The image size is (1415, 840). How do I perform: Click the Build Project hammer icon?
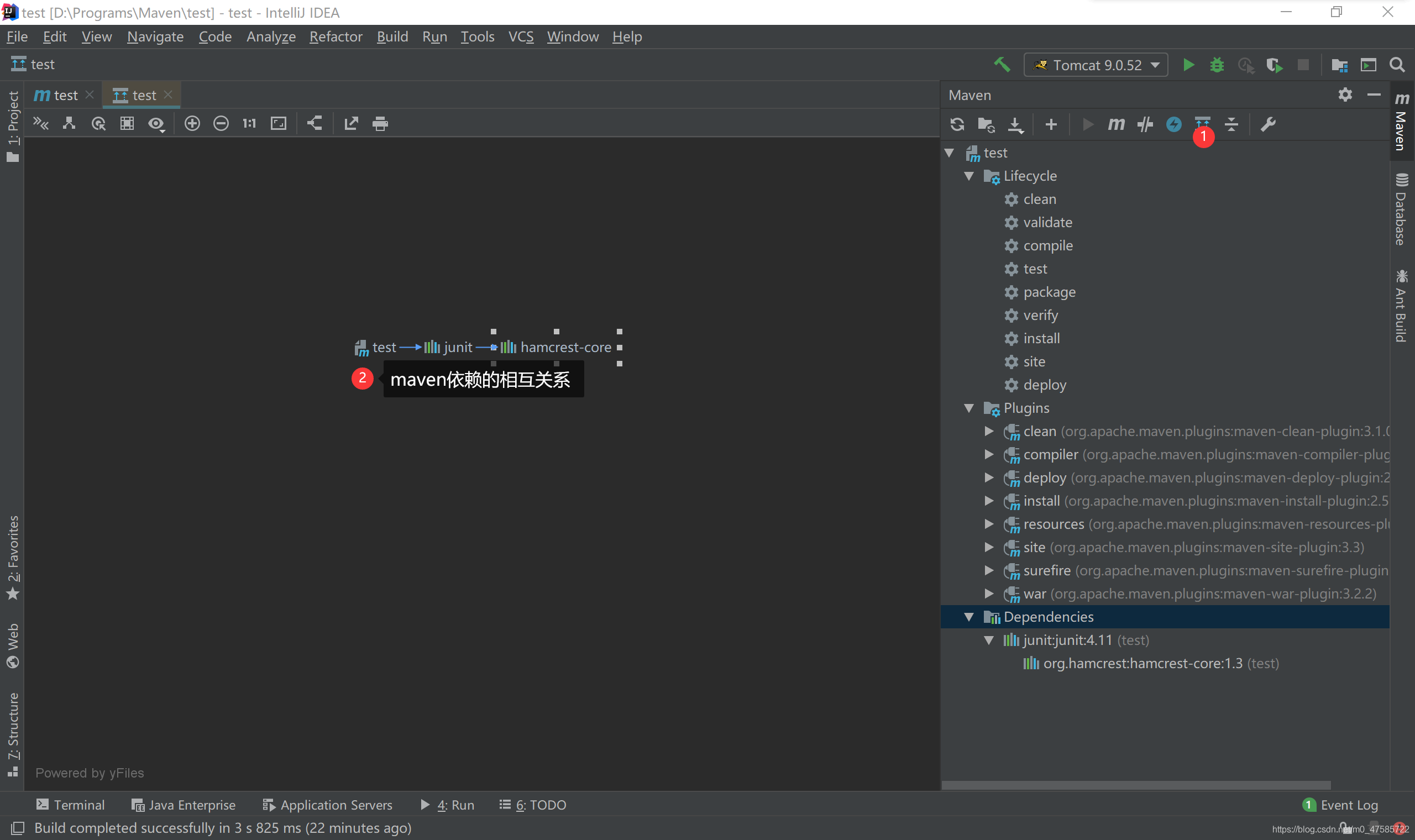click(1003, 65)
